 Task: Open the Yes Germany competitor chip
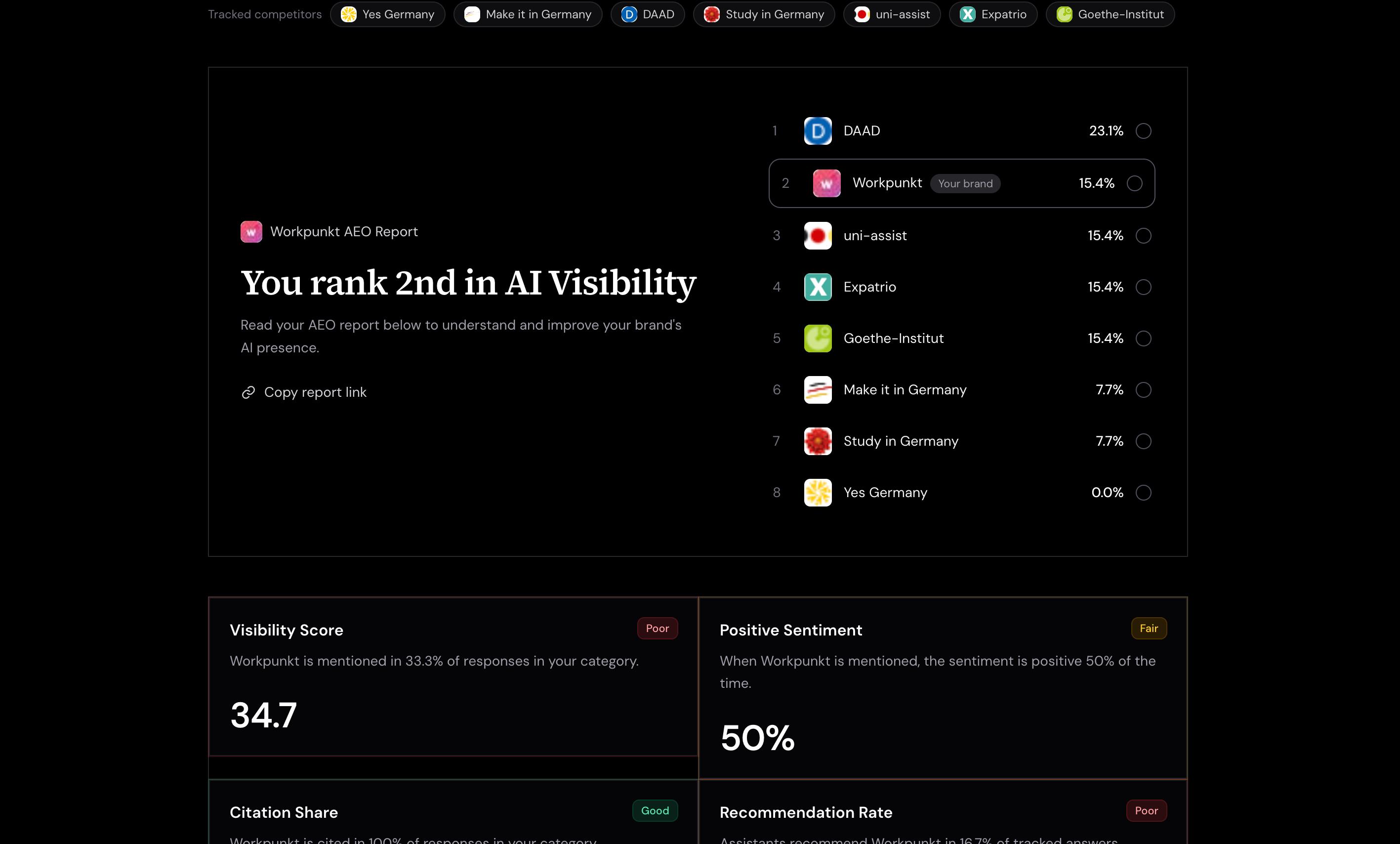click(387, 14)
